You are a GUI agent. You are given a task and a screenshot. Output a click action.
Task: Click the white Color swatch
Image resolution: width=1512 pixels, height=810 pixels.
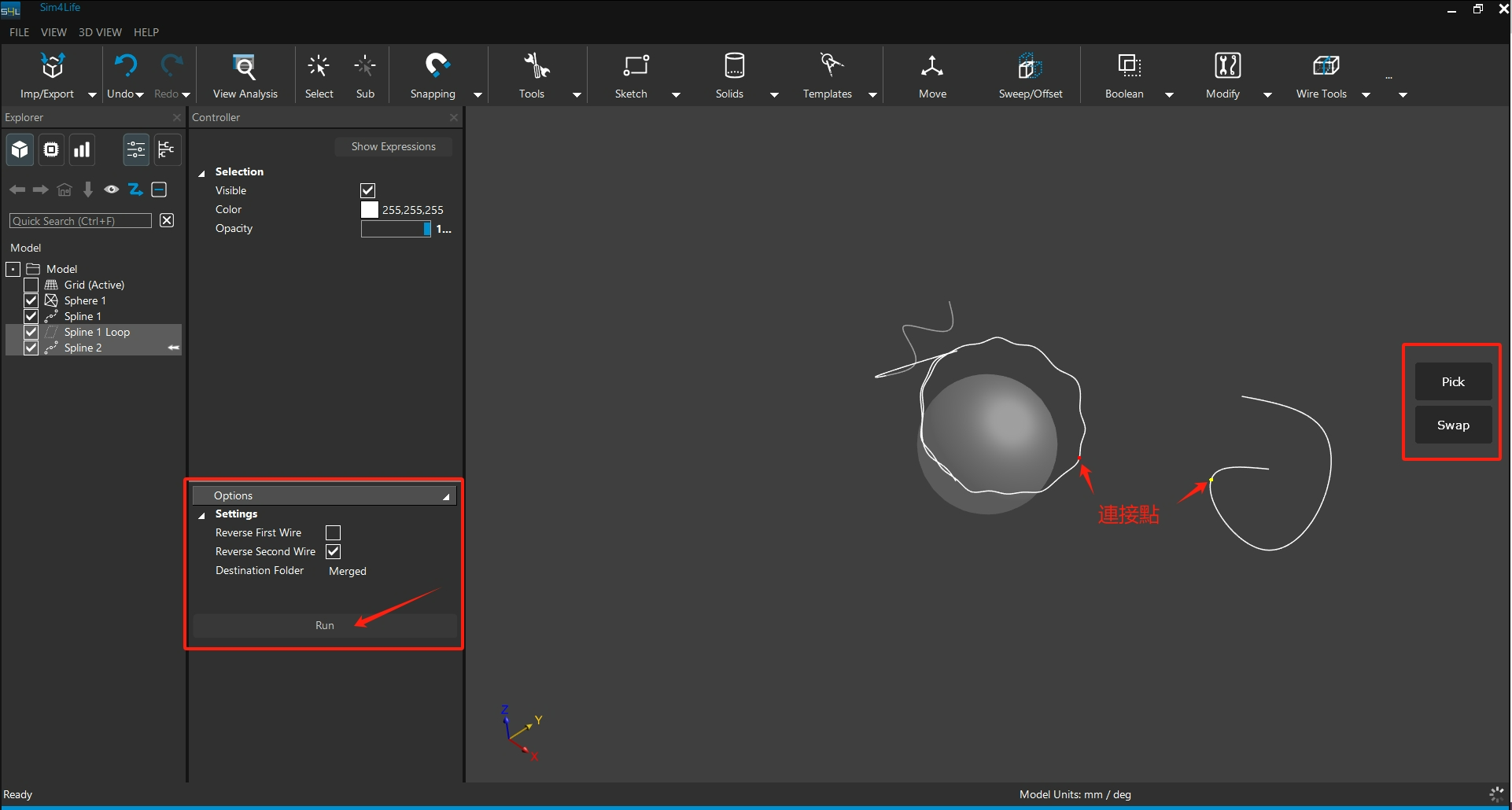(369, 210)
